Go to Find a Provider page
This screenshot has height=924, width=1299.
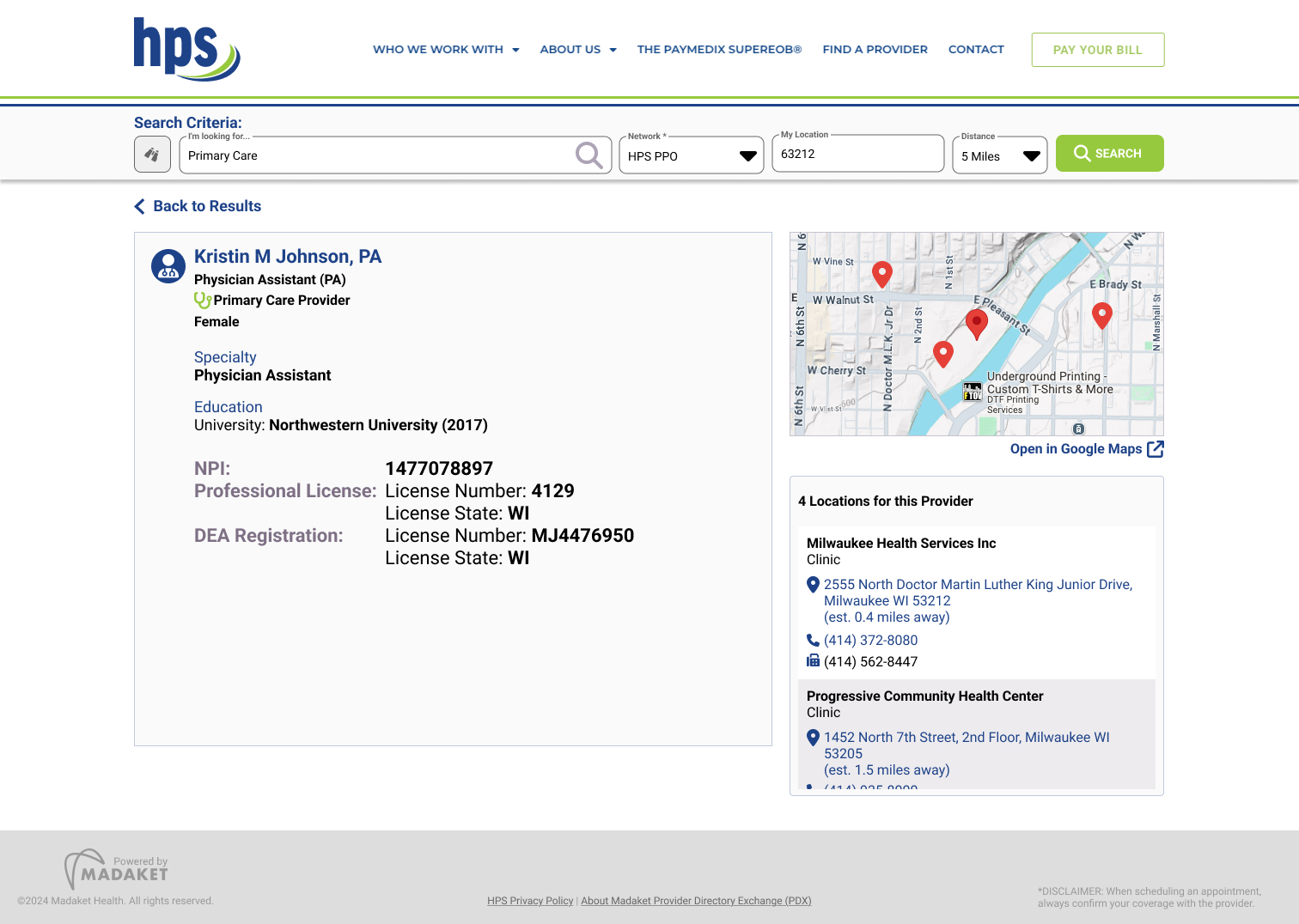(875, 50)
